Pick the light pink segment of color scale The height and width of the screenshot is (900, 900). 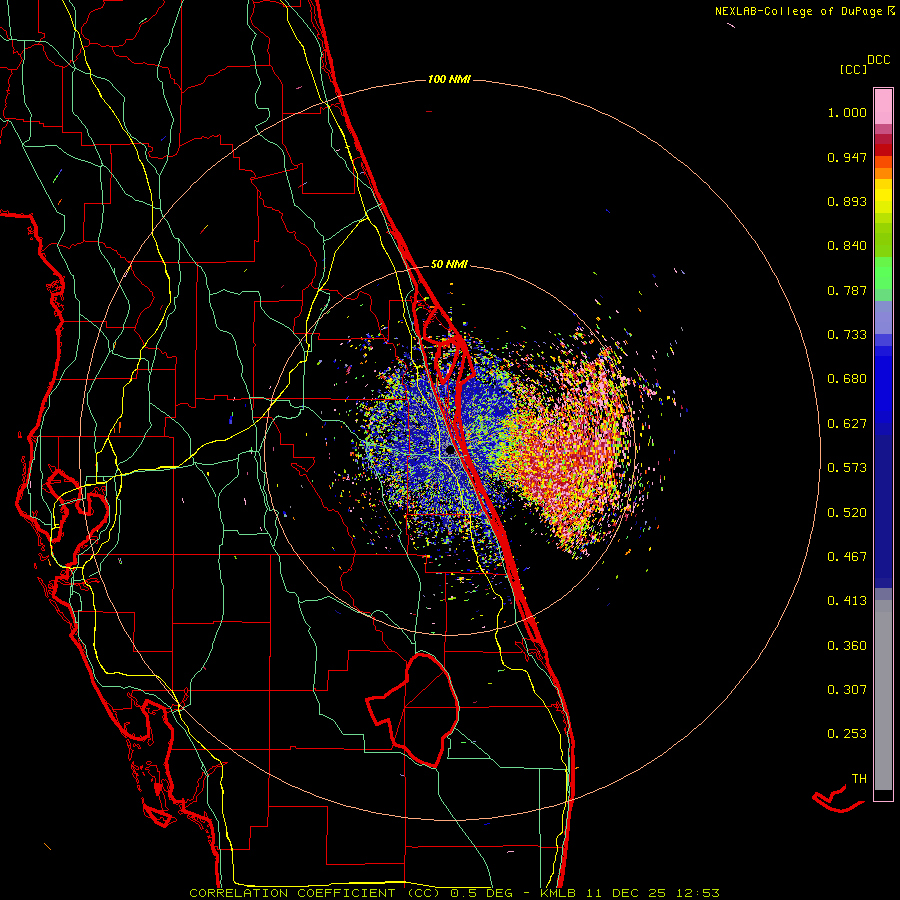pos(883,107)
